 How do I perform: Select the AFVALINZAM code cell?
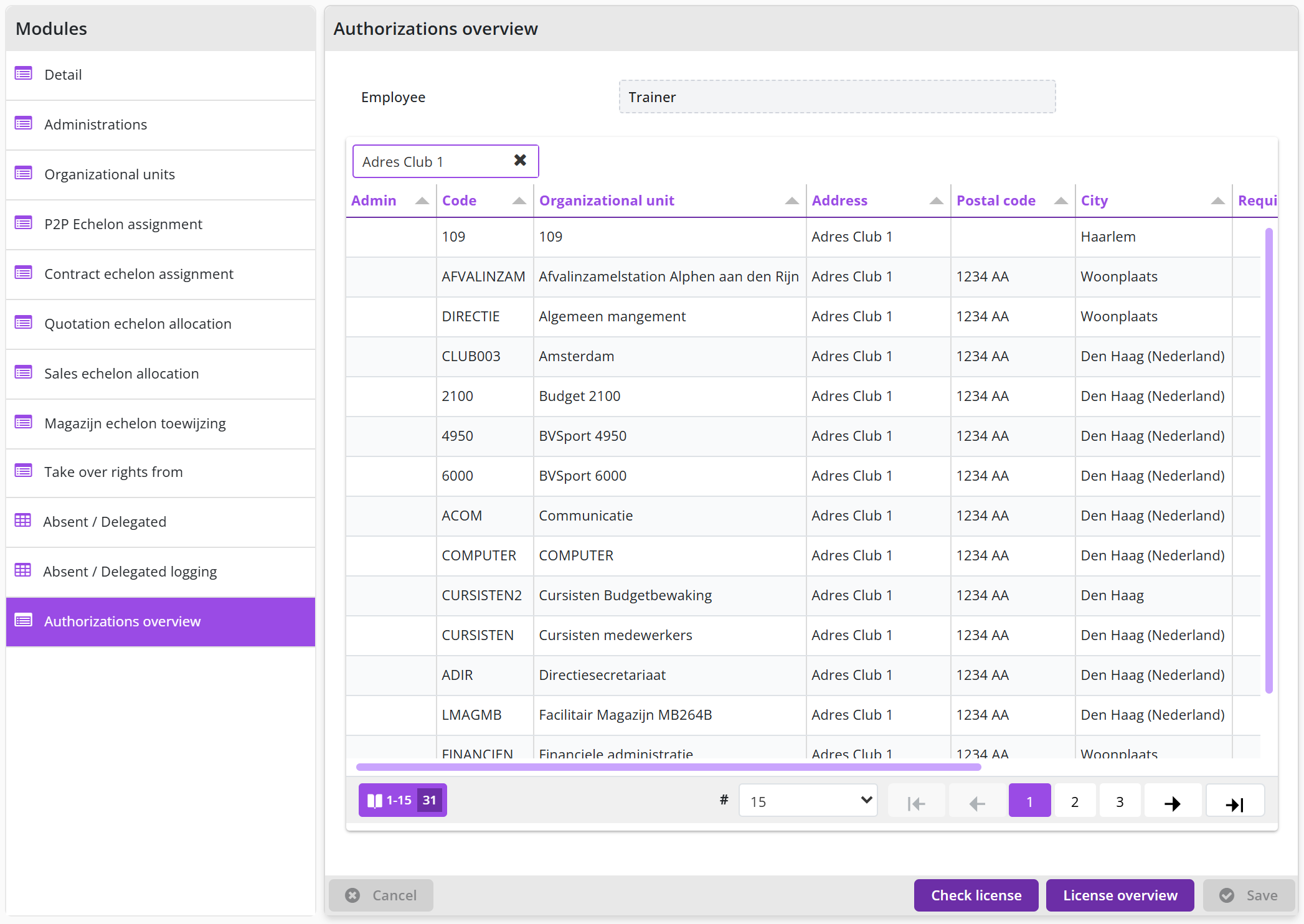(x=484, y=276)
